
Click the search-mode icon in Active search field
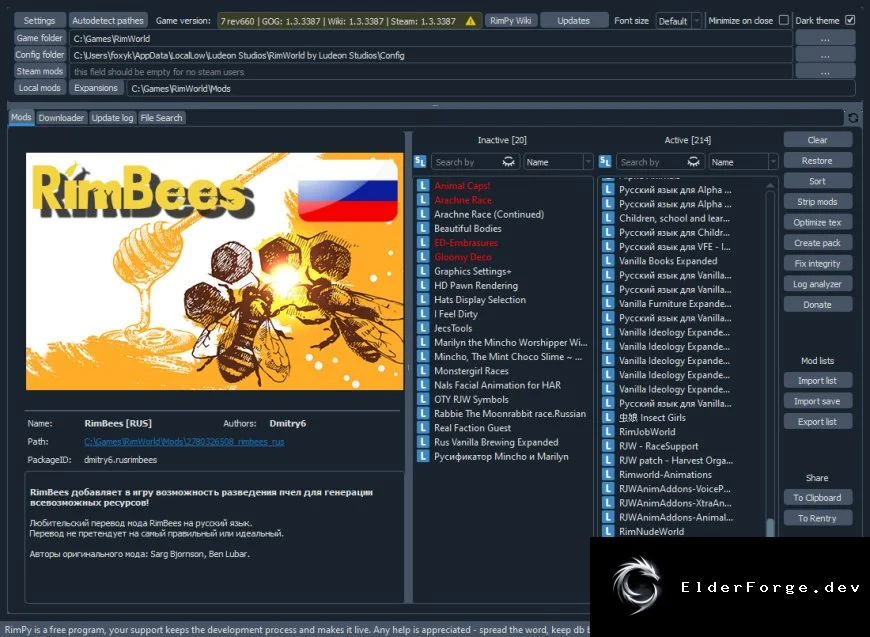pos(694,161)
